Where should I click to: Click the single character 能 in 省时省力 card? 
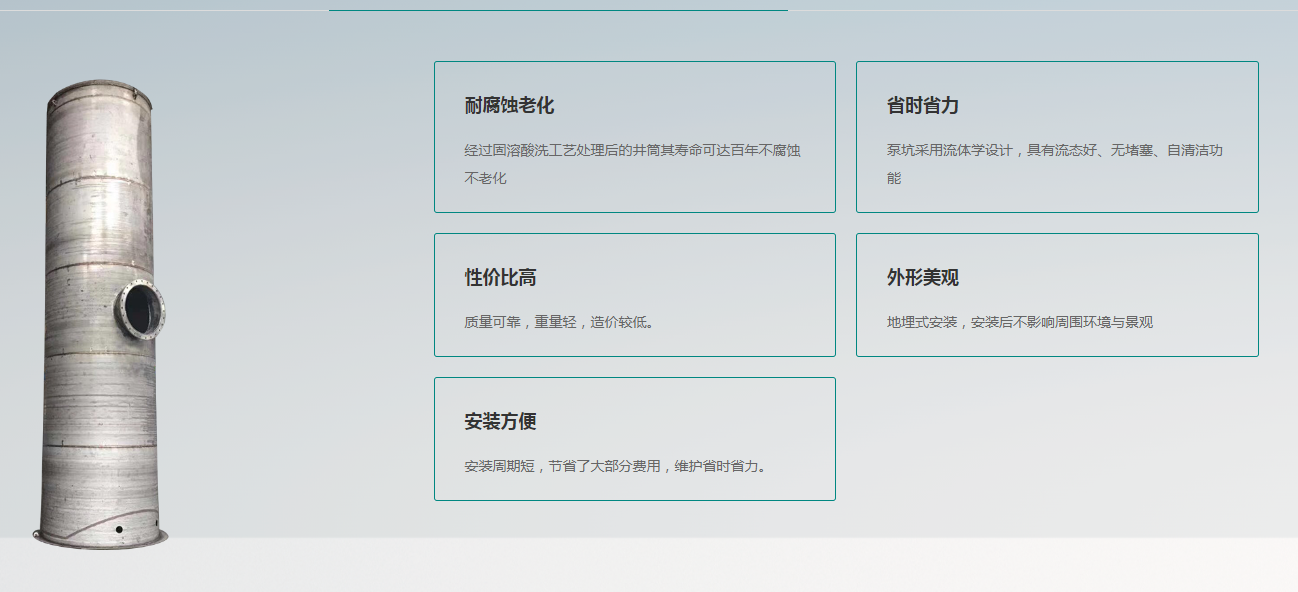point(894,179)
